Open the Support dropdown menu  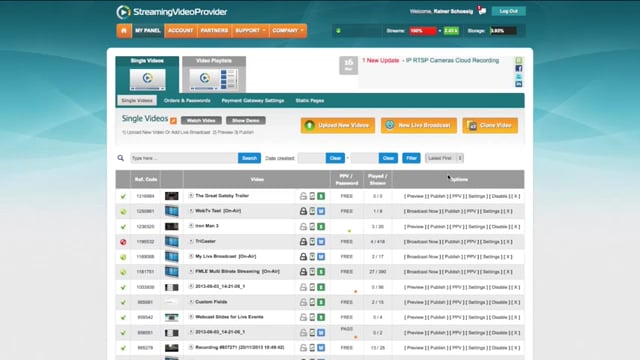tap(250, 31)
